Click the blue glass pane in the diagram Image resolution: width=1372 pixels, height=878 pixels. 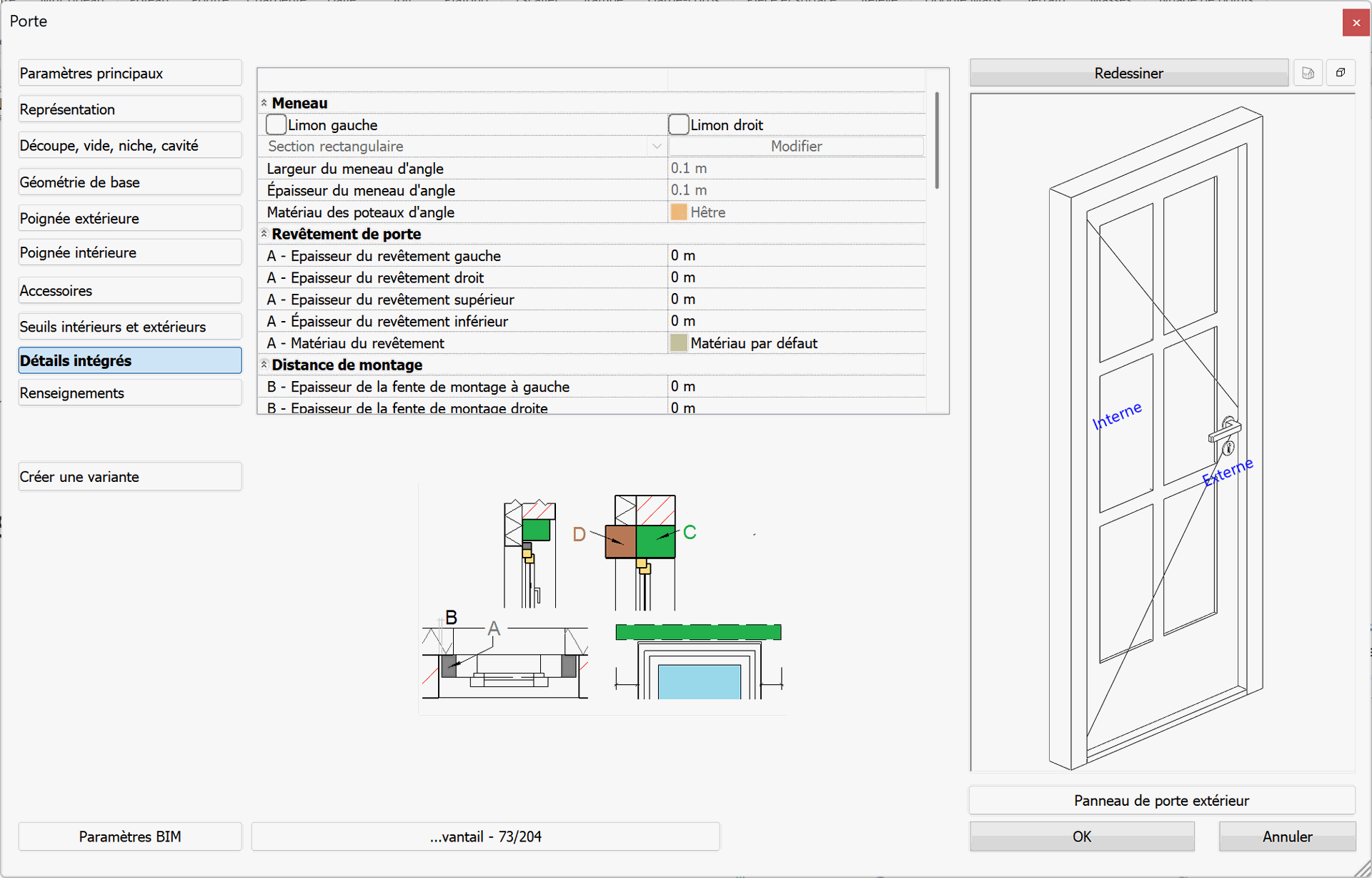[699, 681]
